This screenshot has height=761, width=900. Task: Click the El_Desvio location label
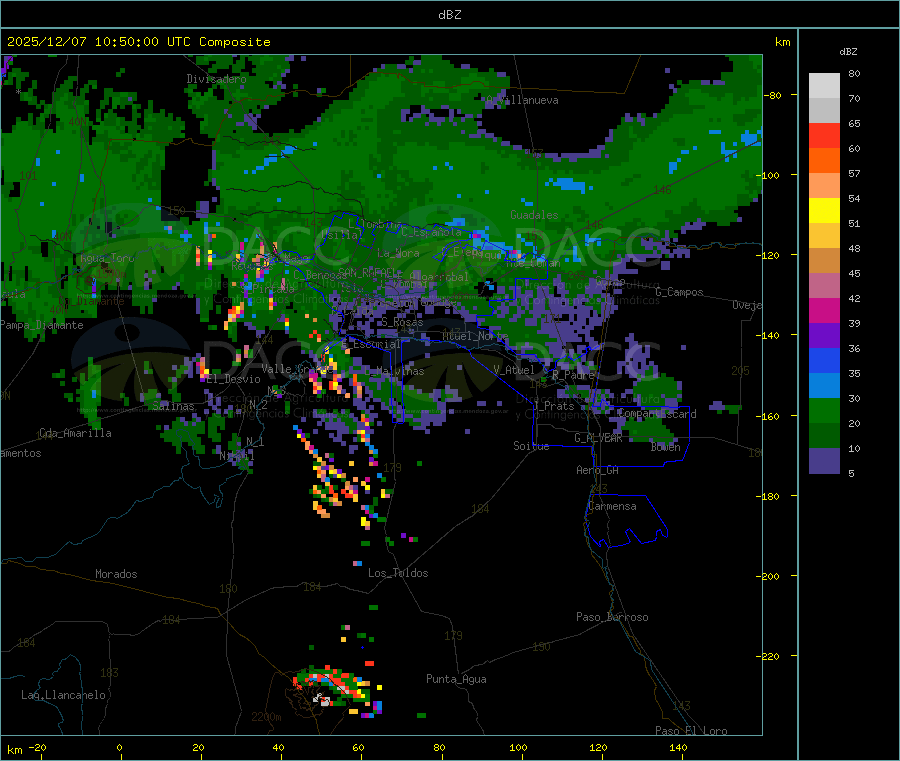234,379
